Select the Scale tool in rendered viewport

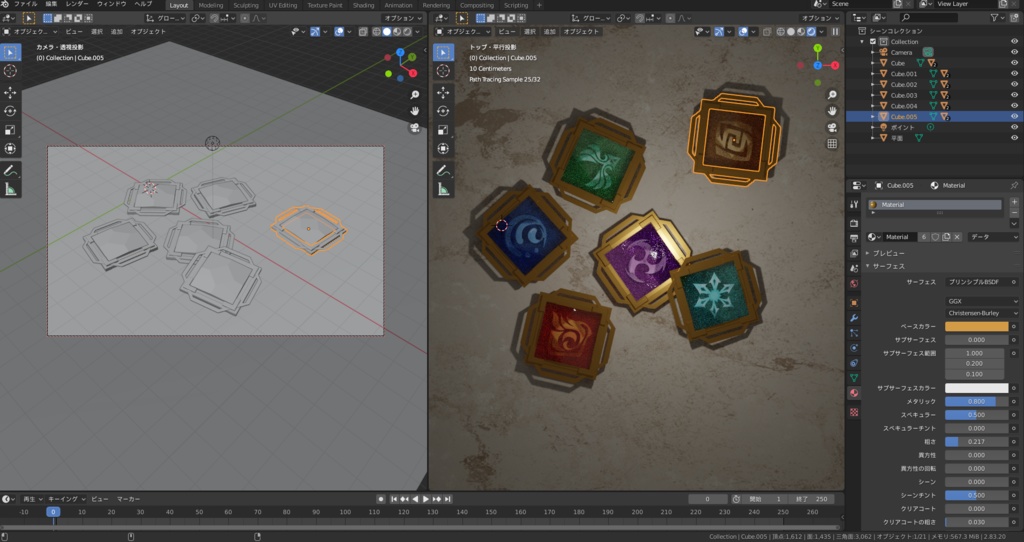point(443,130)
